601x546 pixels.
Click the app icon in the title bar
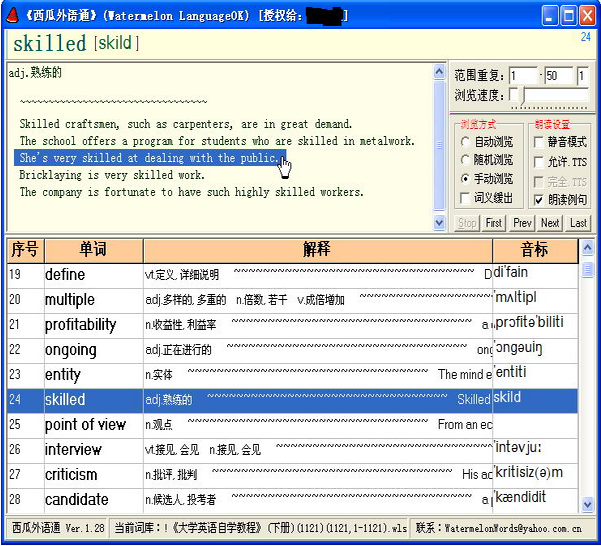pos(10,14)
